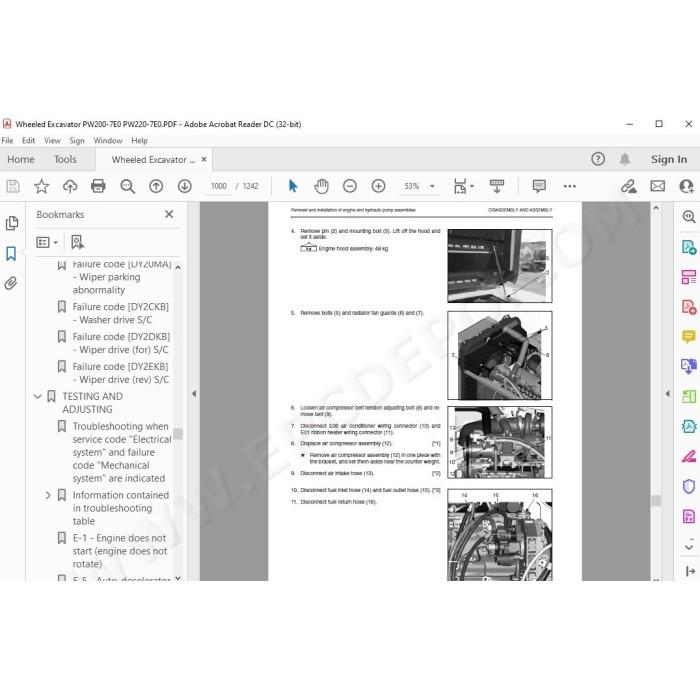Click the page number field showing 1000
This screenshot has width=700, height=700.
[x=218, y=186]
